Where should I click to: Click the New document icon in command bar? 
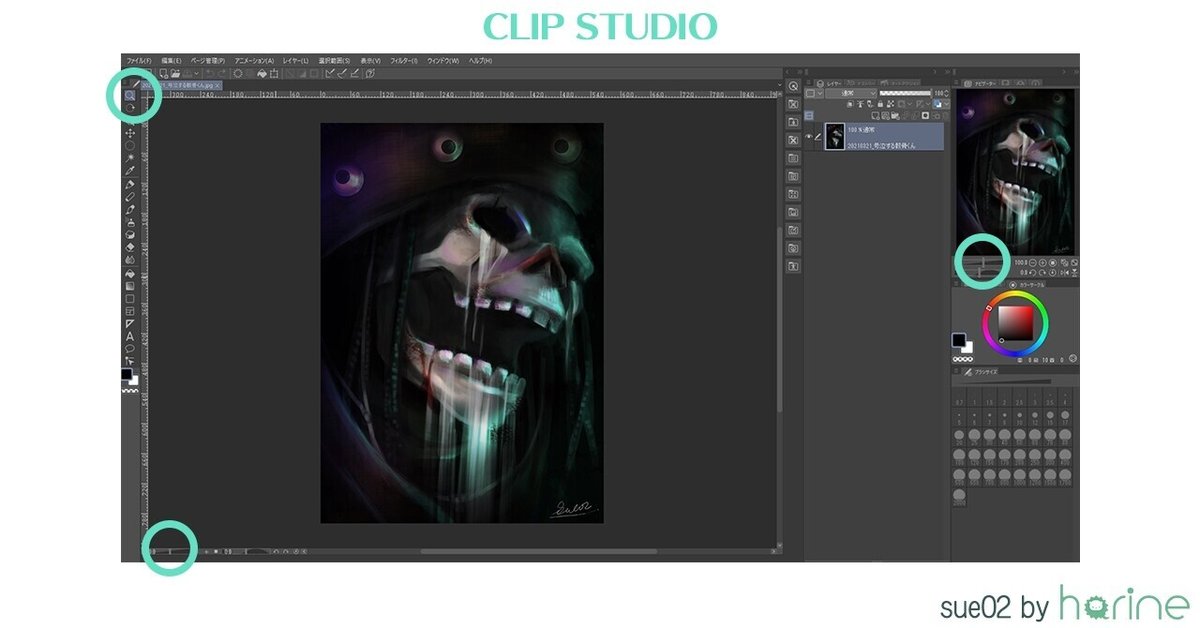pyautogui.click(x=163, y=73)
